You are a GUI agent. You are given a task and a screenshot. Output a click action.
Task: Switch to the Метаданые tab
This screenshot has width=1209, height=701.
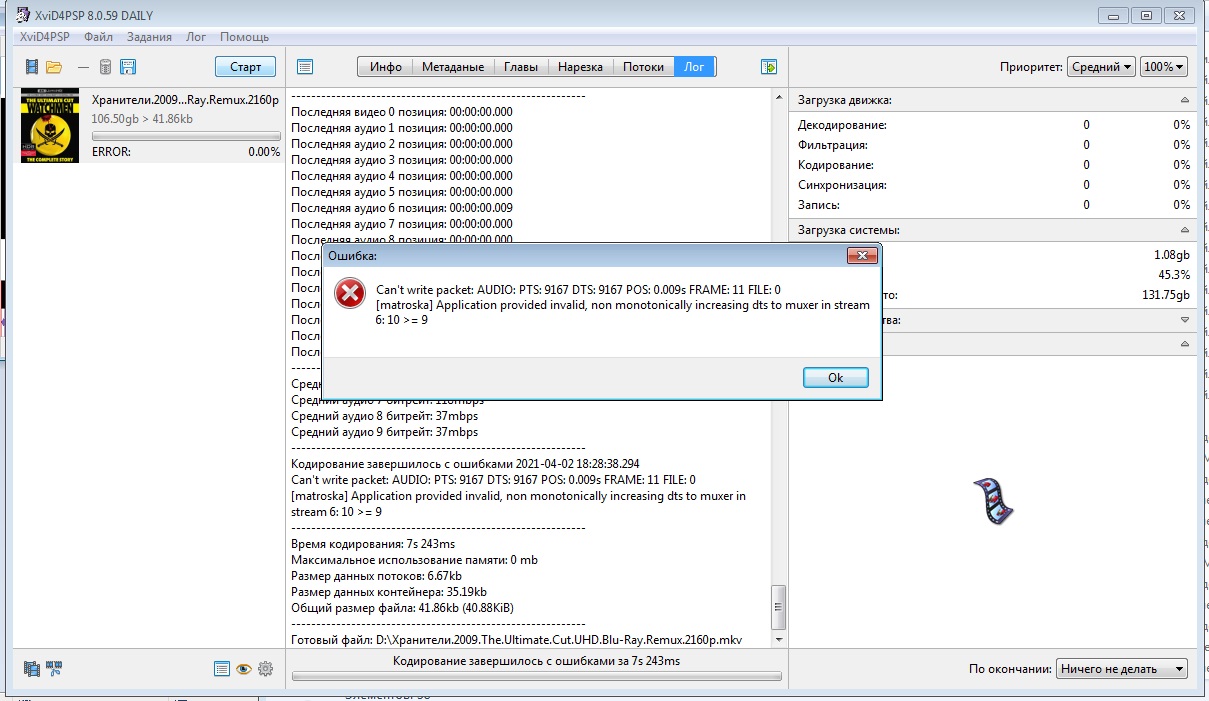click(452, 67)
